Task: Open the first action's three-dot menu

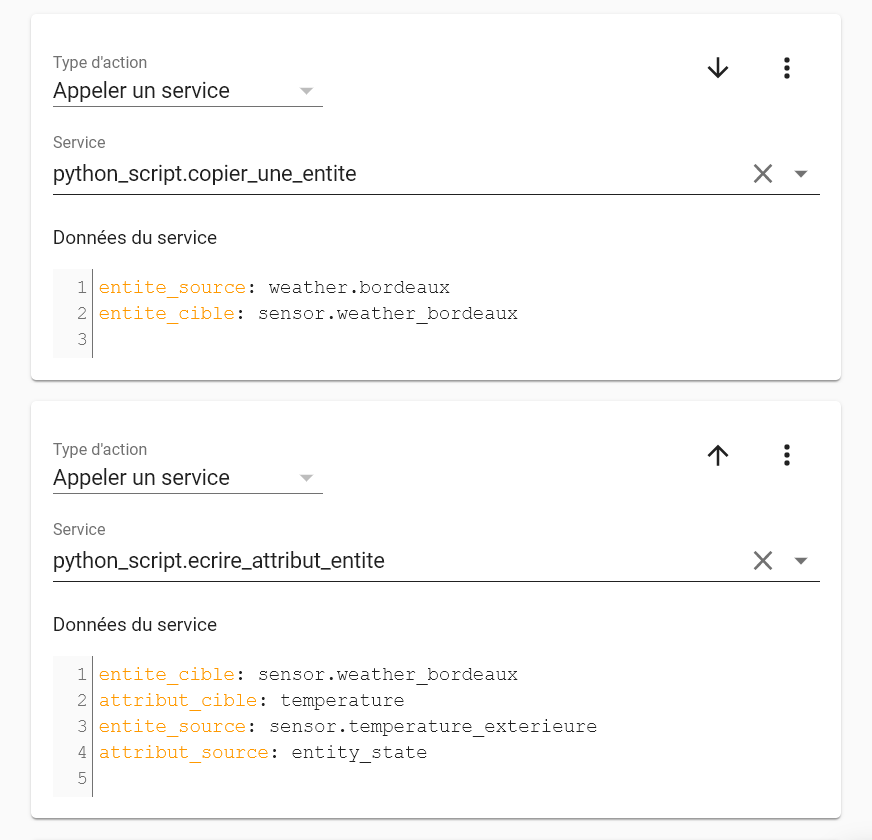Action: coord(786,68)
